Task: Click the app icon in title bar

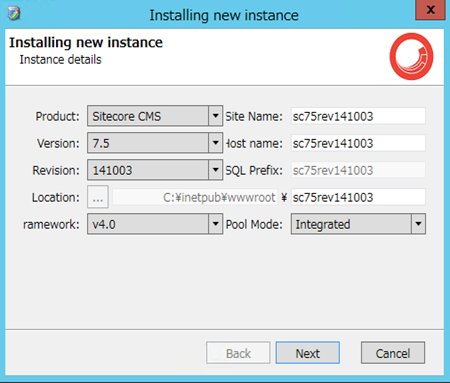Action: coord(14,13)
